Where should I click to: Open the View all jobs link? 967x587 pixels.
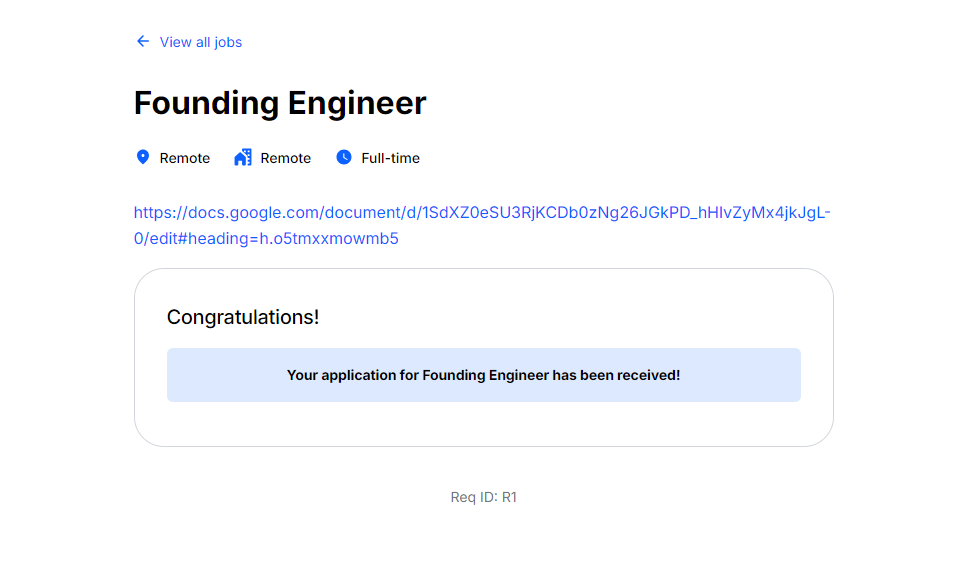point(201,42)
